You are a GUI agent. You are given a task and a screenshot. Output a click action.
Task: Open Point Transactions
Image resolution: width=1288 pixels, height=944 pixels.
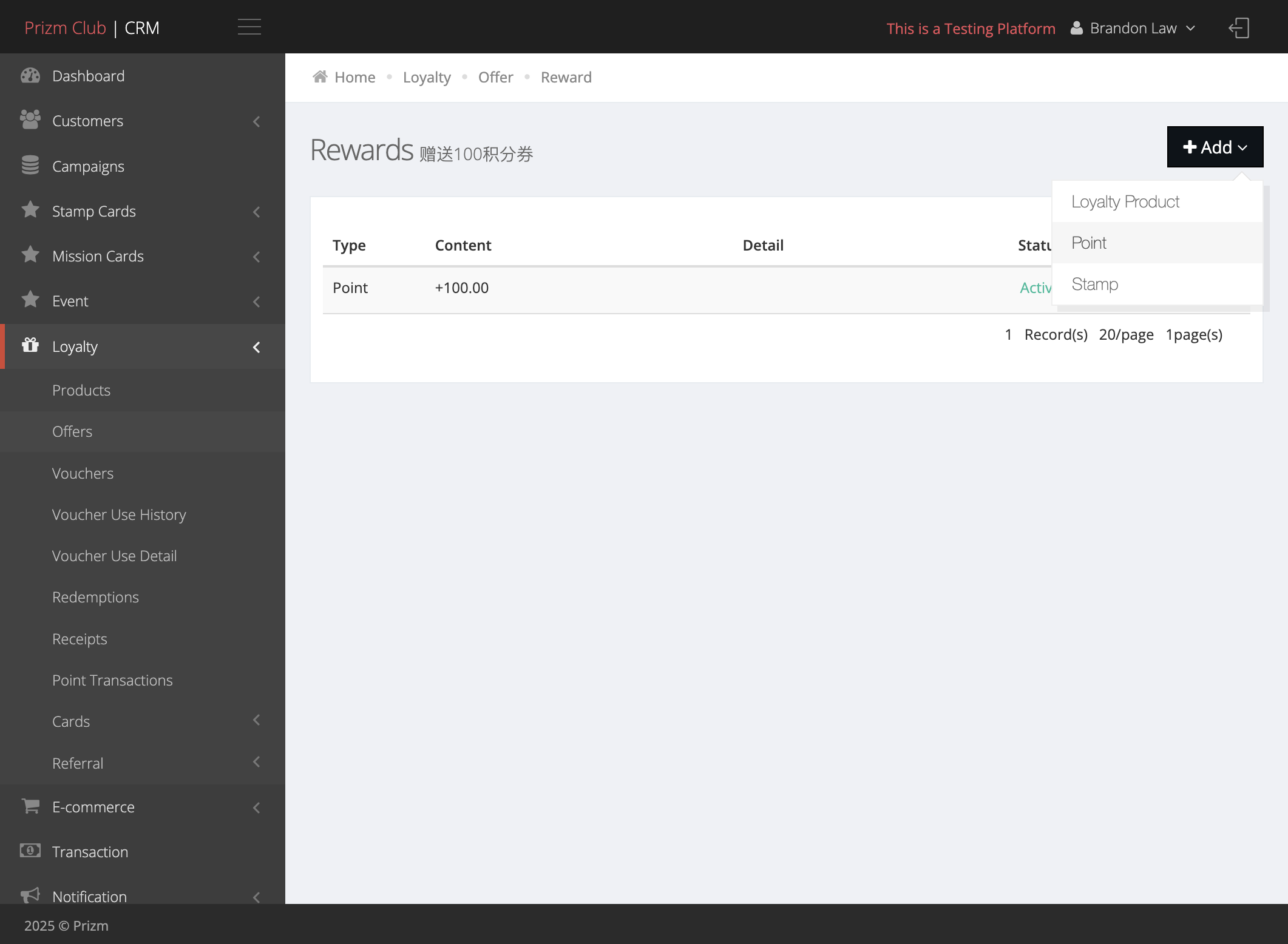click(x=143, y=680)
